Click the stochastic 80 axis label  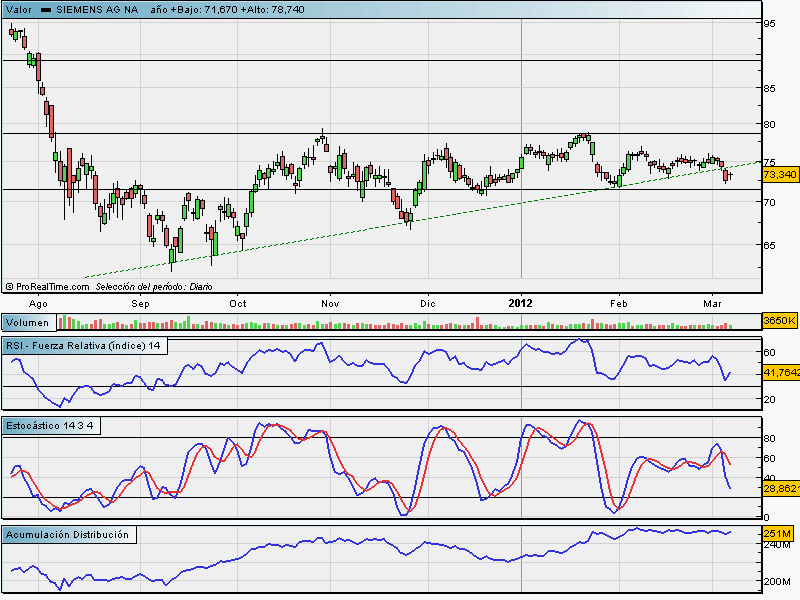(x=769, y=439)
